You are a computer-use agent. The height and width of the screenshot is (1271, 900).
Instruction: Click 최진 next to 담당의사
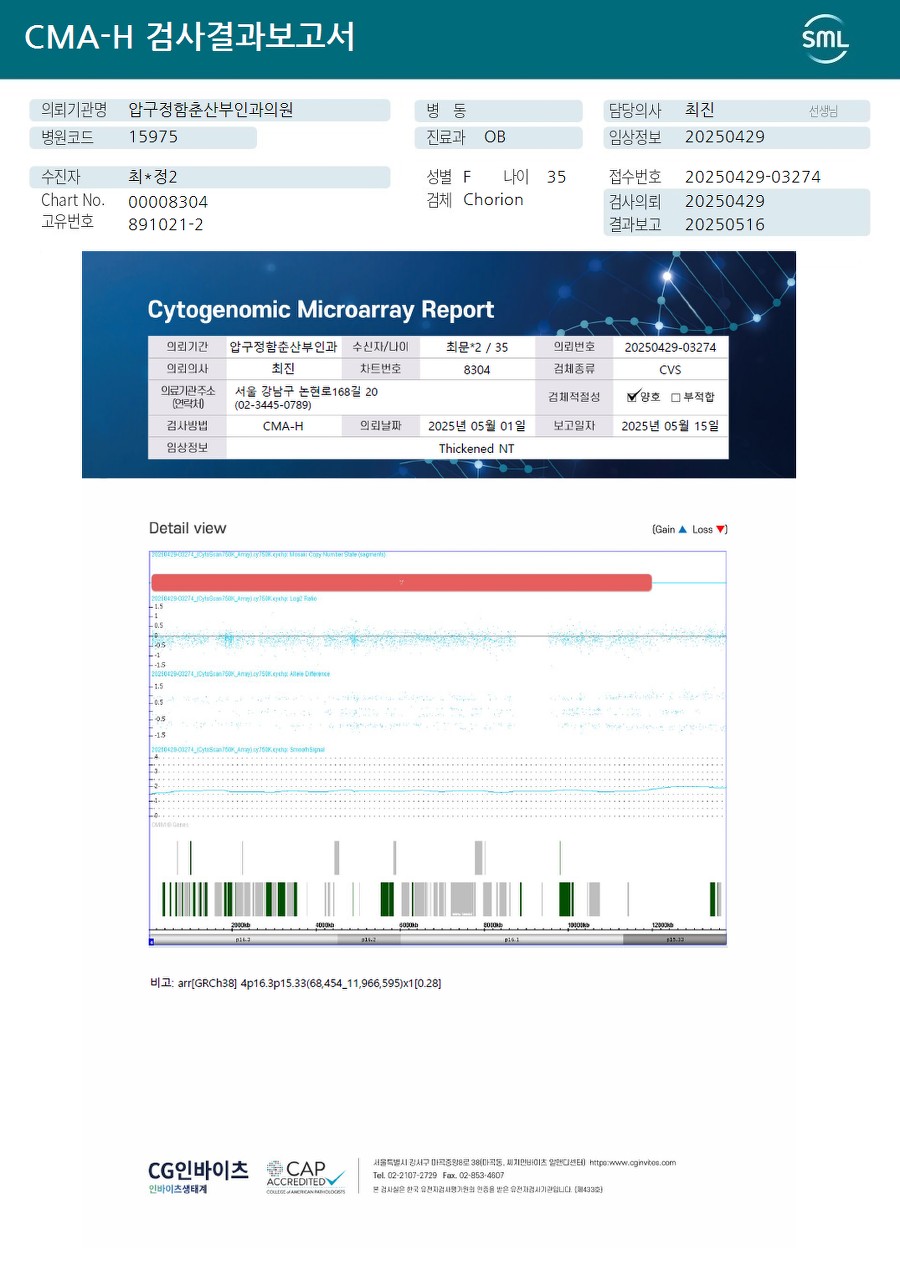tap(700, 110)
